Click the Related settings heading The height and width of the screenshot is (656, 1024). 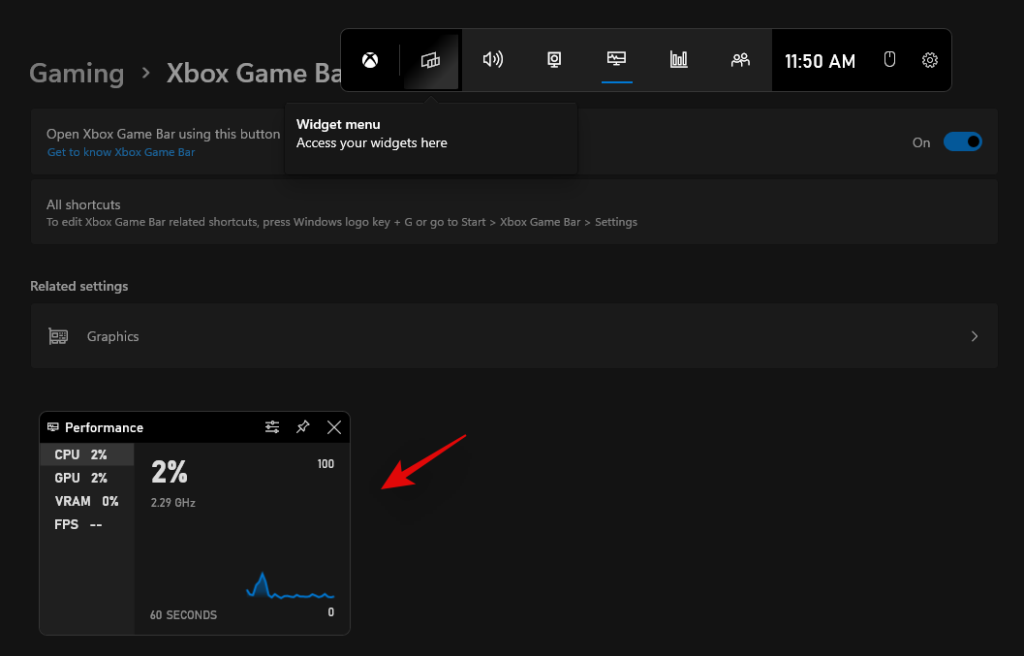(79, 286)
